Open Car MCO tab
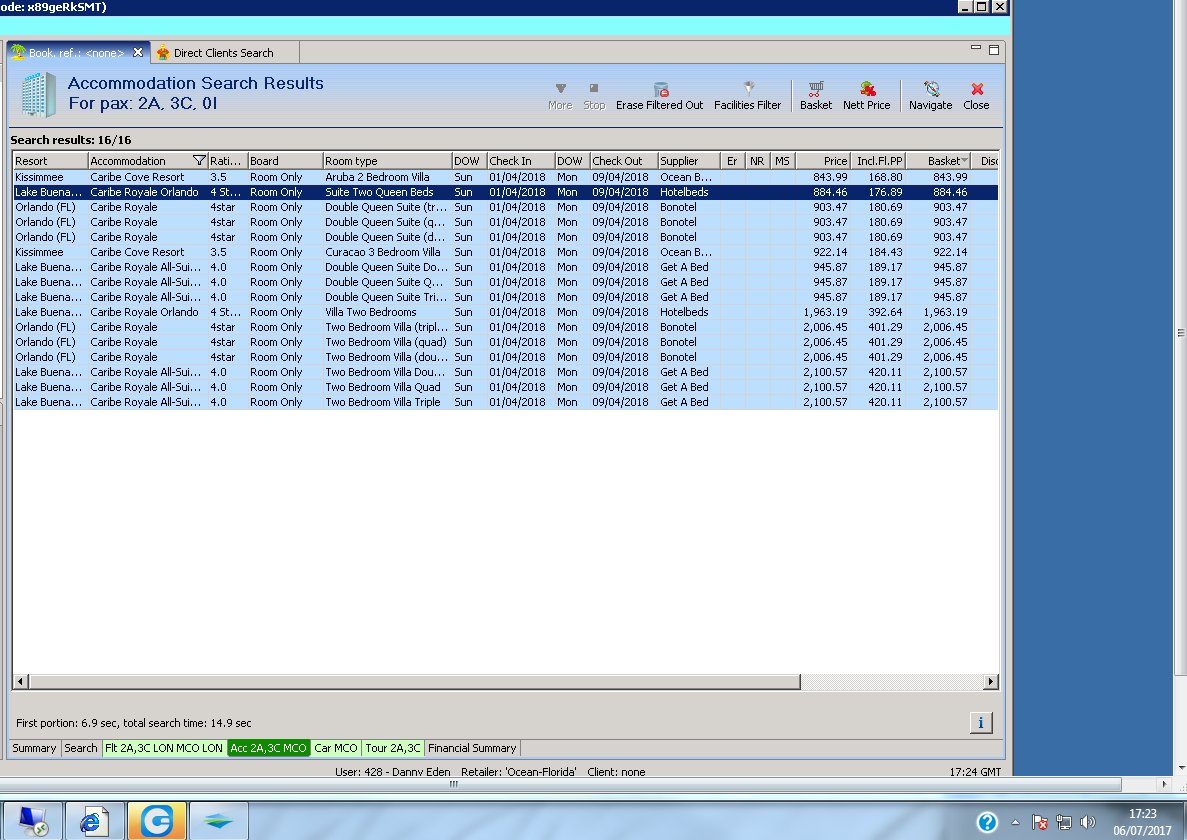Image resolution: width=1187 pixels, height=840 pixels. pos(335,748)
